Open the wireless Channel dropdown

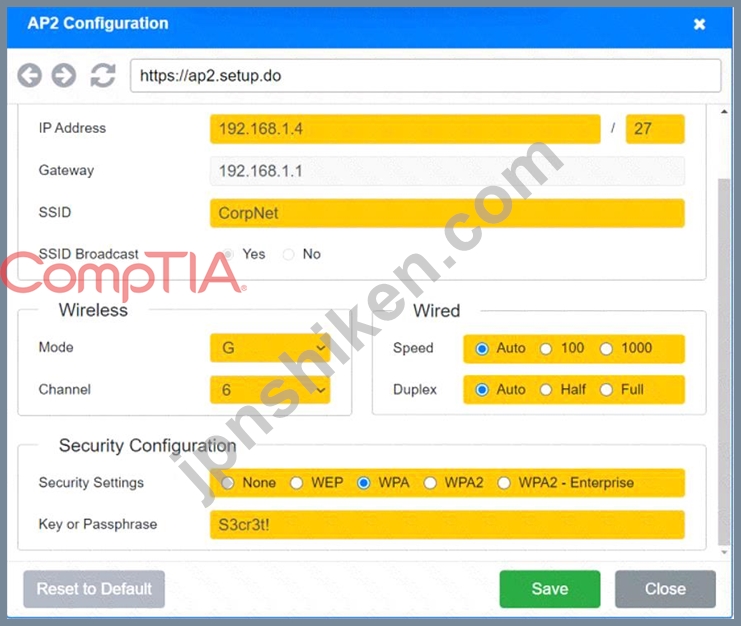click(x=270, y=390)
